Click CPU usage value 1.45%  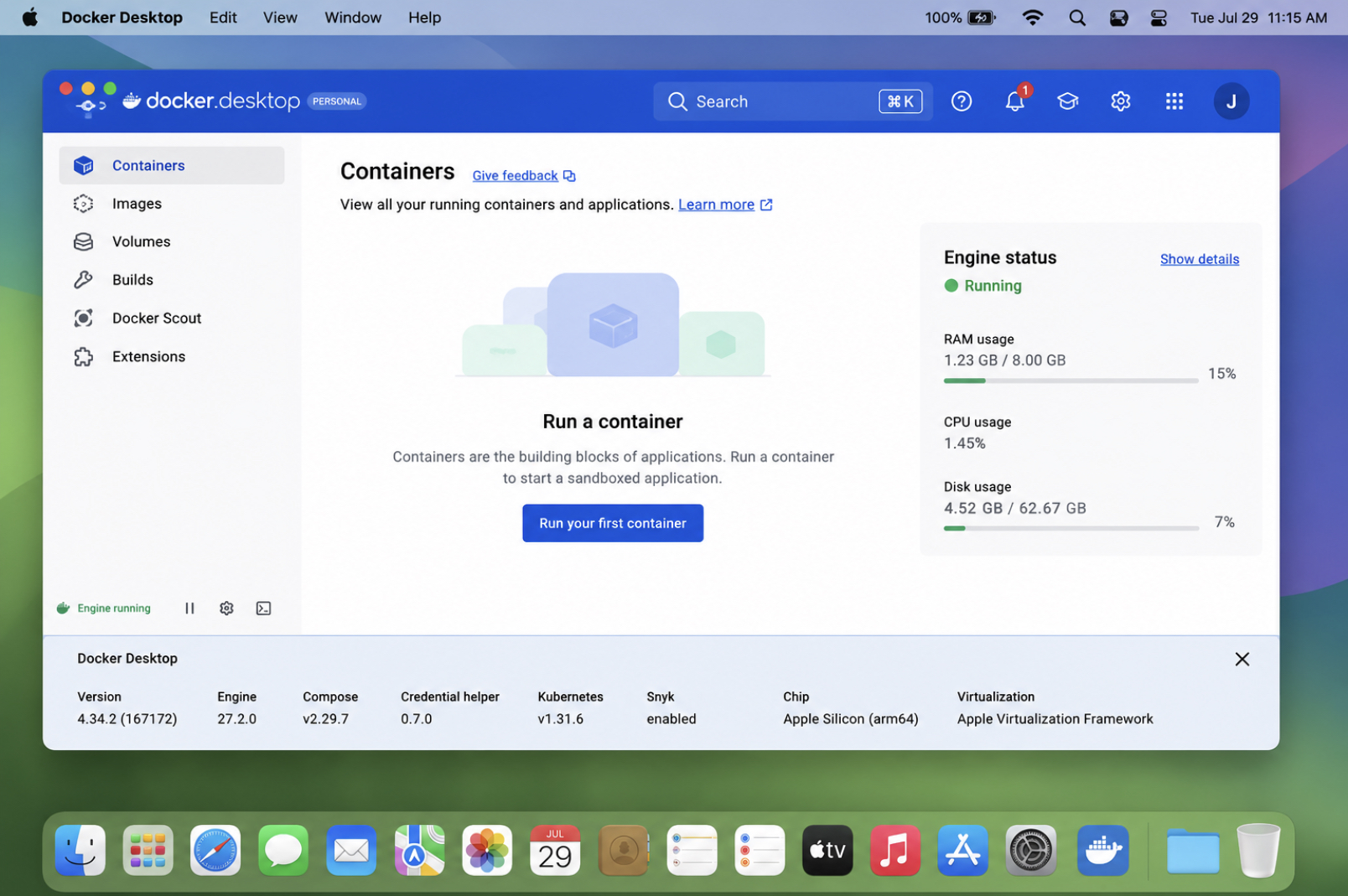click(965, 443)
